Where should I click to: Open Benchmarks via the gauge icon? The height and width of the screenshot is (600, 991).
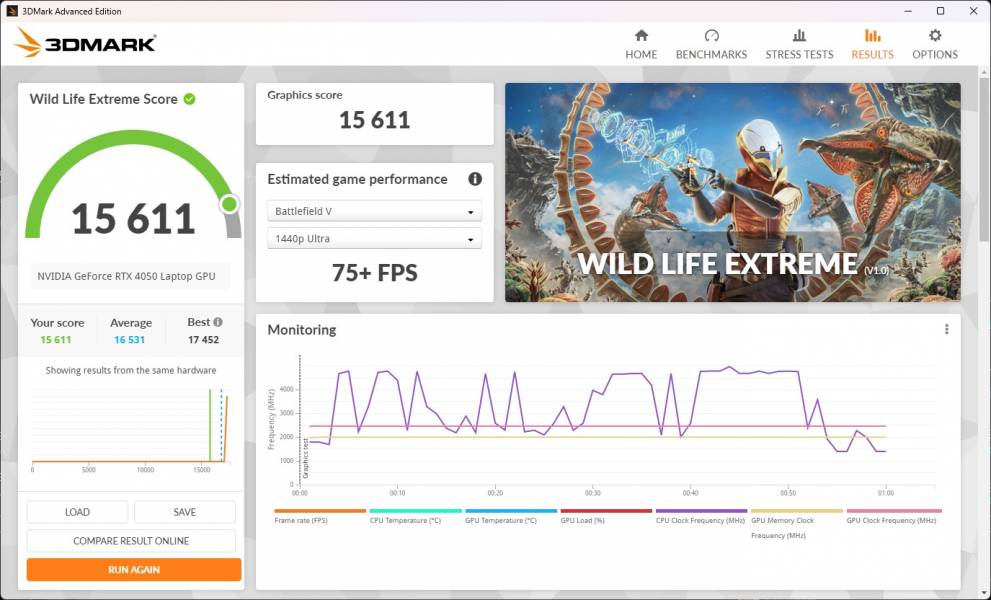[711, 36]
